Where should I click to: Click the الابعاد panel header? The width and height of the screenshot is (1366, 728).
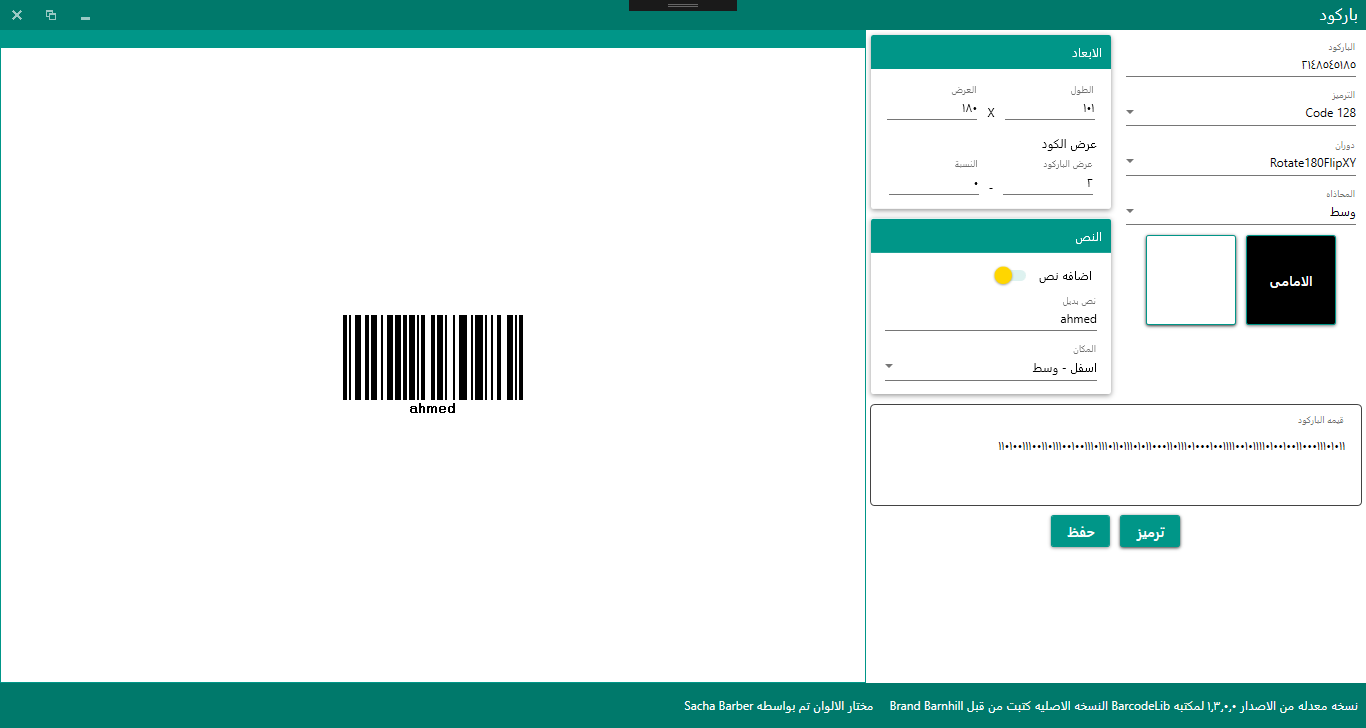click(991, 52)
